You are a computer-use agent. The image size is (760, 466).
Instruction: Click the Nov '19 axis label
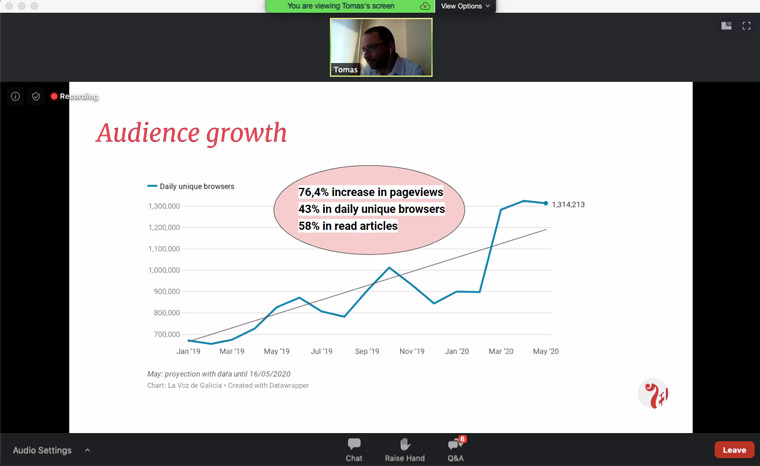tap(412, 351)
